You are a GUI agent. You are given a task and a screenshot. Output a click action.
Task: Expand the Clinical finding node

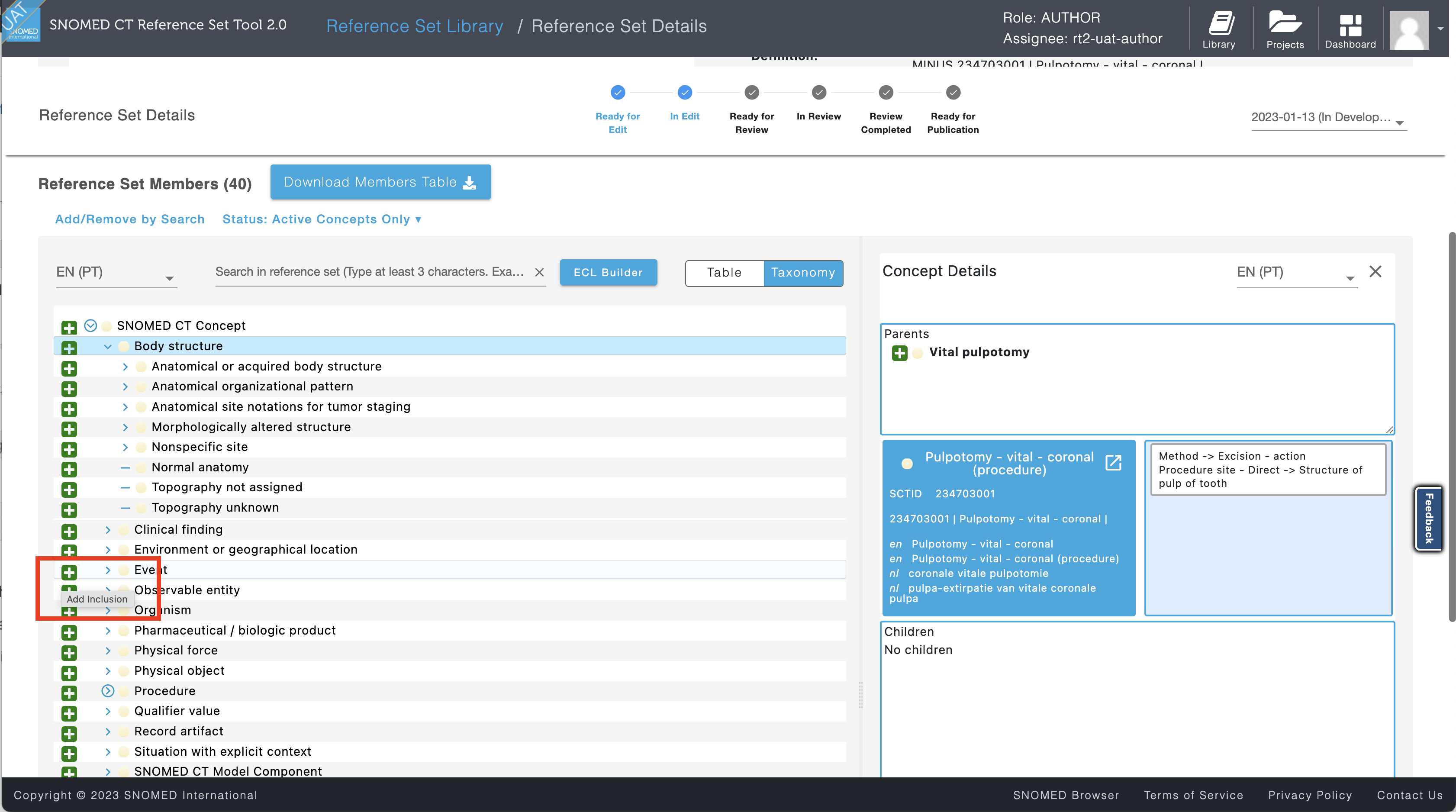click(x=107, y=530)
